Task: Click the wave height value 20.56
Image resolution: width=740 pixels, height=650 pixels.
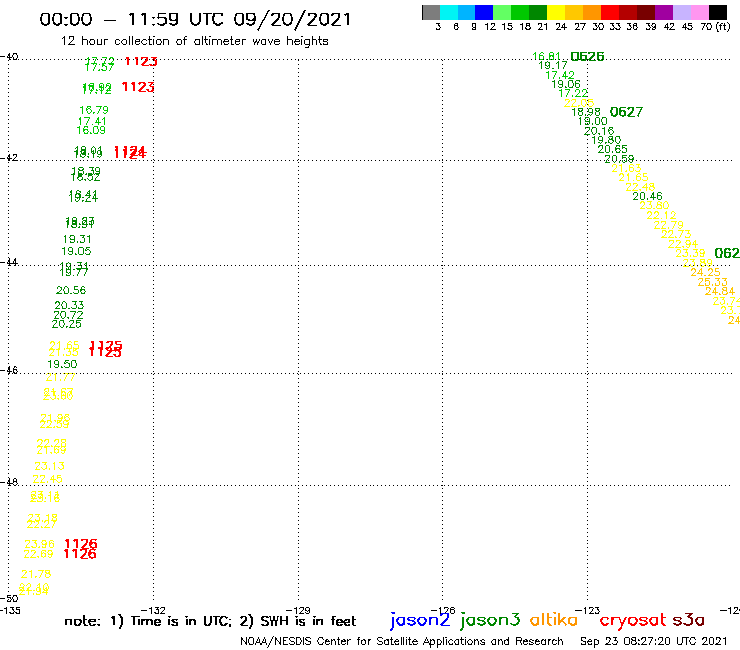Action: tap(71, 290)
